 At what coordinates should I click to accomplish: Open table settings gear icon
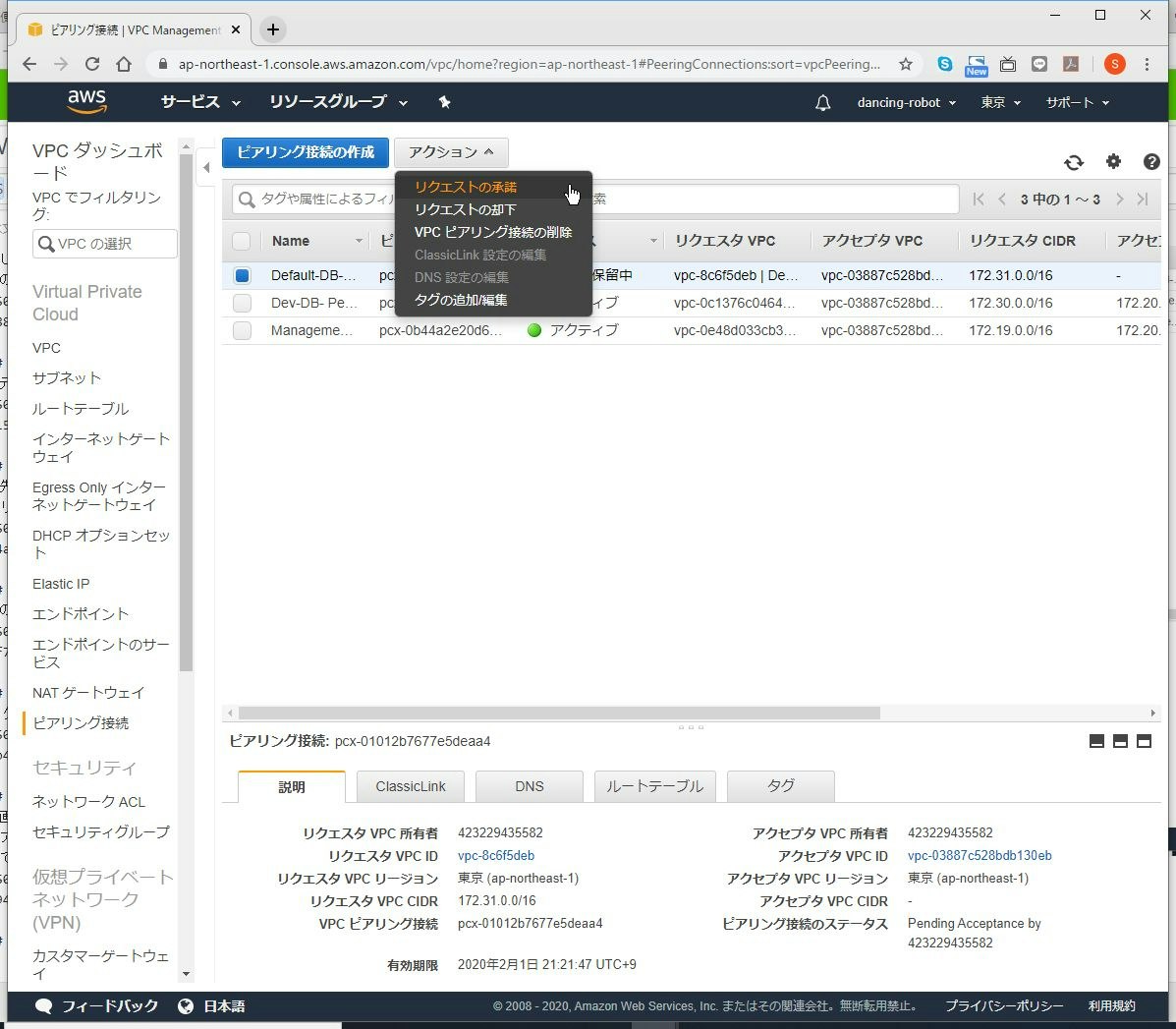coord(1113,161)
